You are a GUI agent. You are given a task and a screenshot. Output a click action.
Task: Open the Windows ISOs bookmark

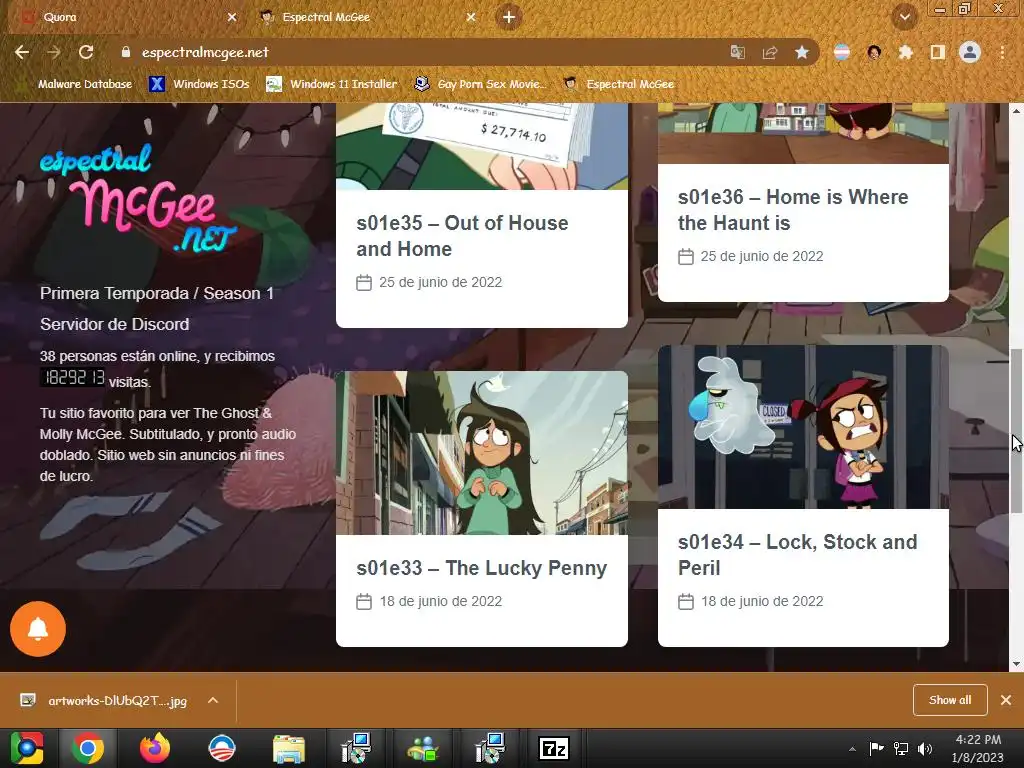pos(200,84)
